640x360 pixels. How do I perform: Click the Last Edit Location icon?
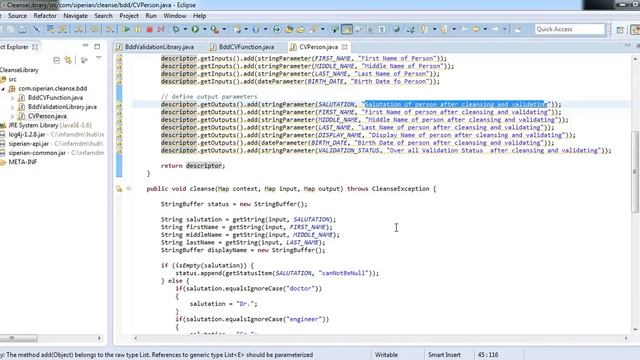pyautogui.click(x=464, y=29)
